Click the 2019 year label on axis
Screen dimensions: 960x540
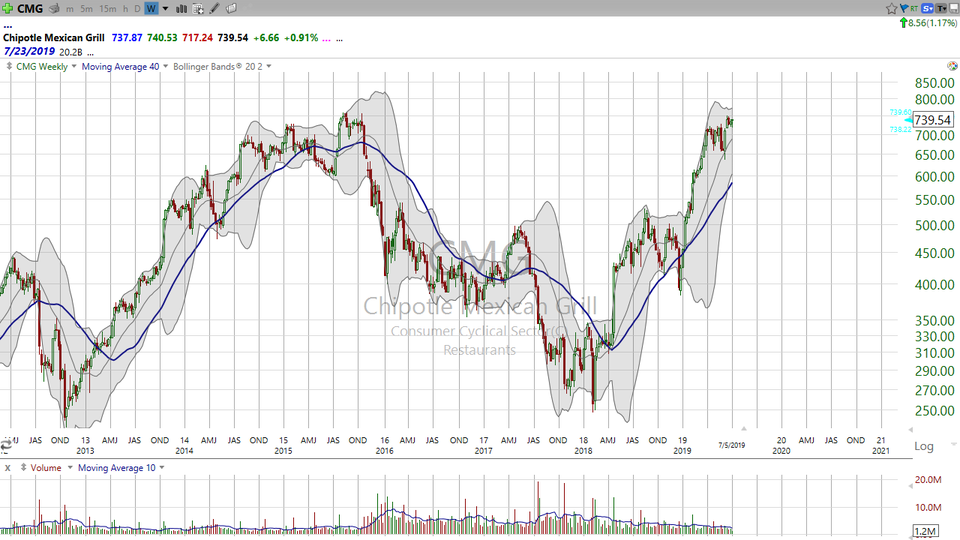(682, 451)
